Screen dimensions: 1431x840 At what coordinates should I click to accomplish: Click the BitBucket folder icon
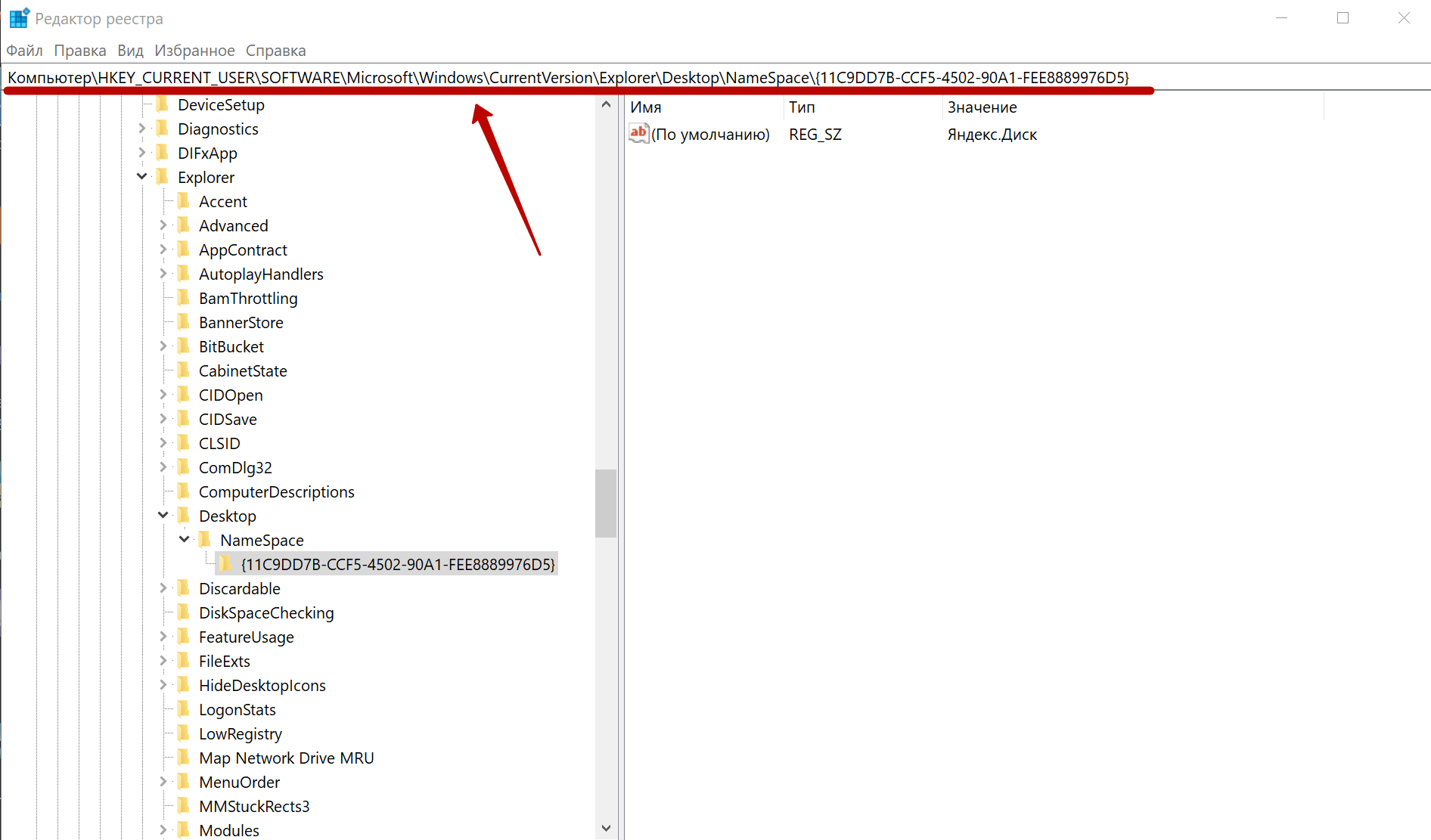[183, 346]
